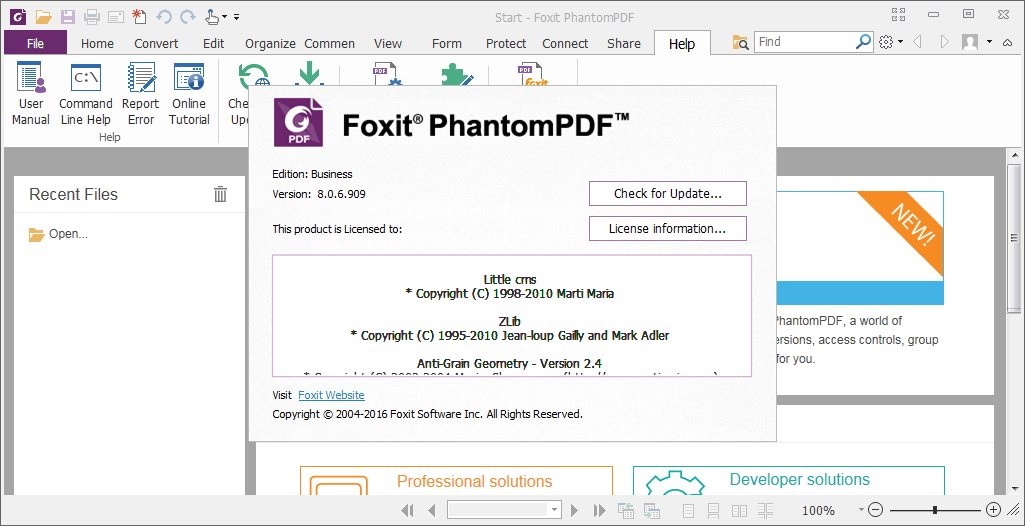Click the Undo arrow
Image resolution: width=1025 pixels, height=526 pixels.
click(x=163, y=16)
